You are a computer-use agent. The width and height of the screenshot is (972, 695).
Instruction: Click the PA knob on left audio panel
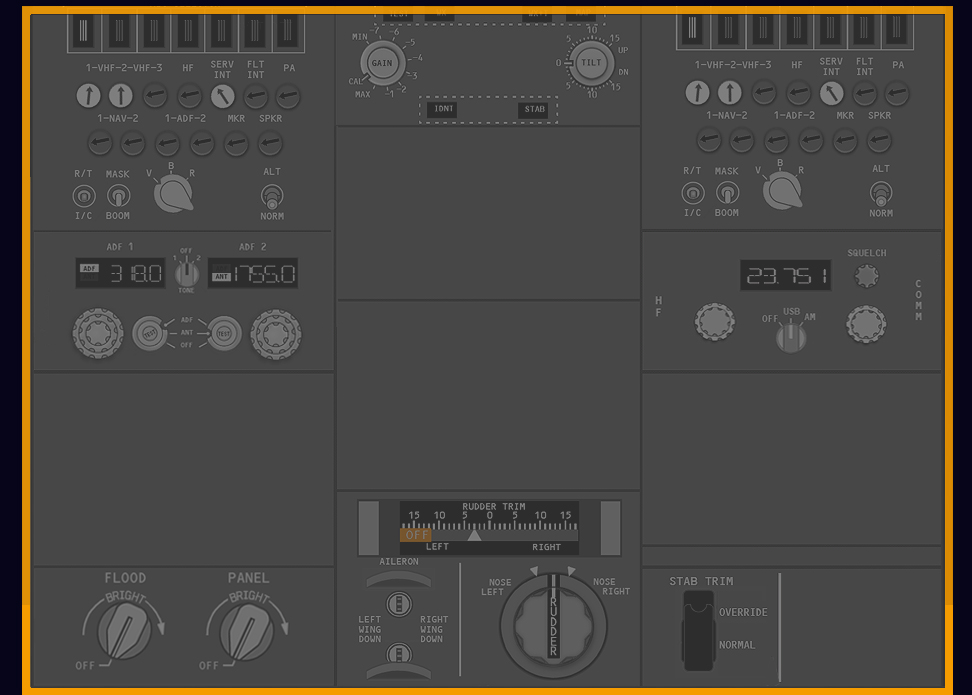[x=288, y=96]
